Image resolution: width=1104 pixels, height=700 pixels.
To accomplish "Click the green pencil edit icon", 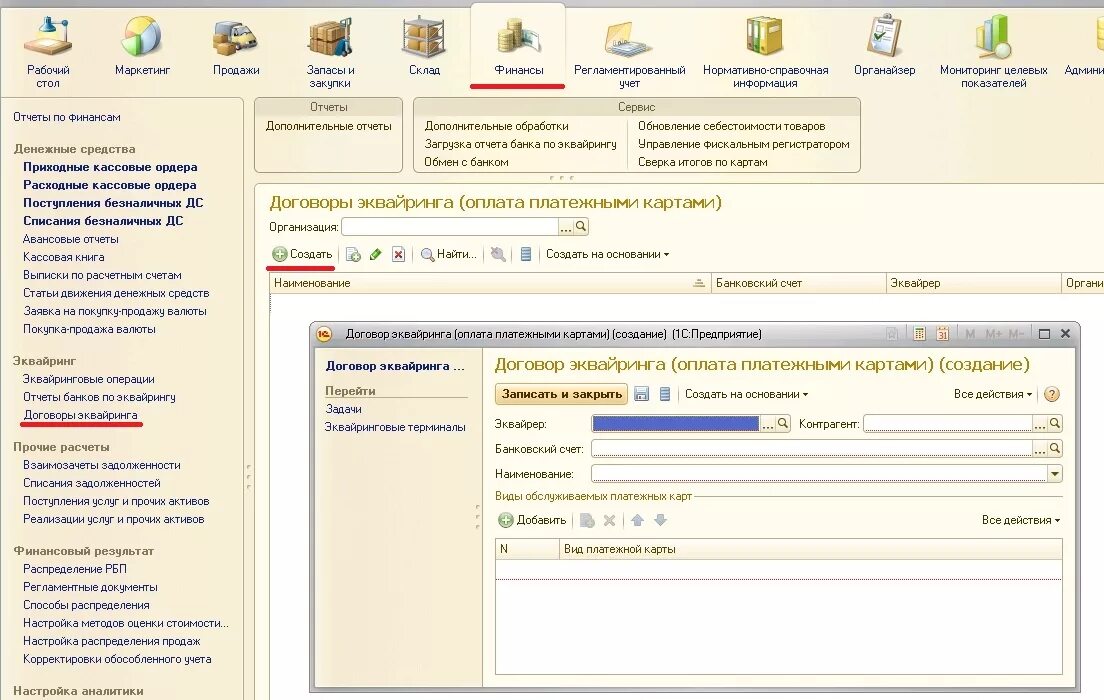I will tap(376, 254).
